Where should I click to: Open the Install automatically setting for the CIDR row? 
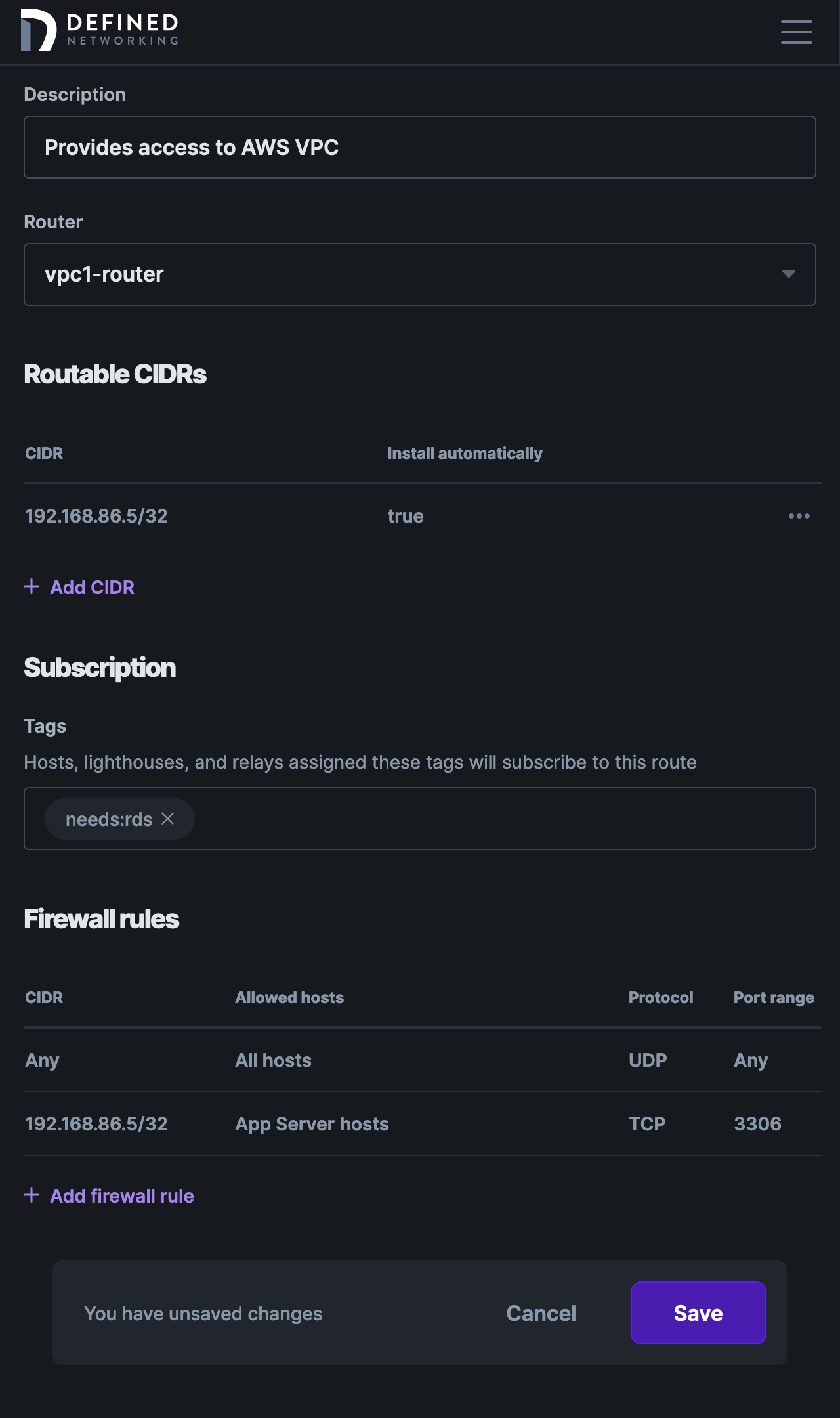(x=406, y=517)
